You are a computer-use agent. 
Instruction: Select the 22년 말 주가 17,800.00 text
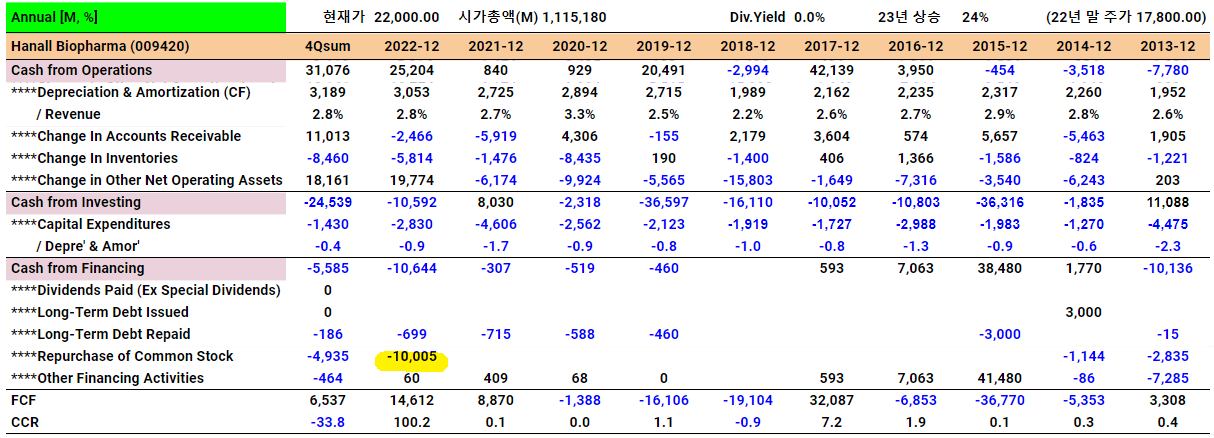click(x=1126, y=17)
